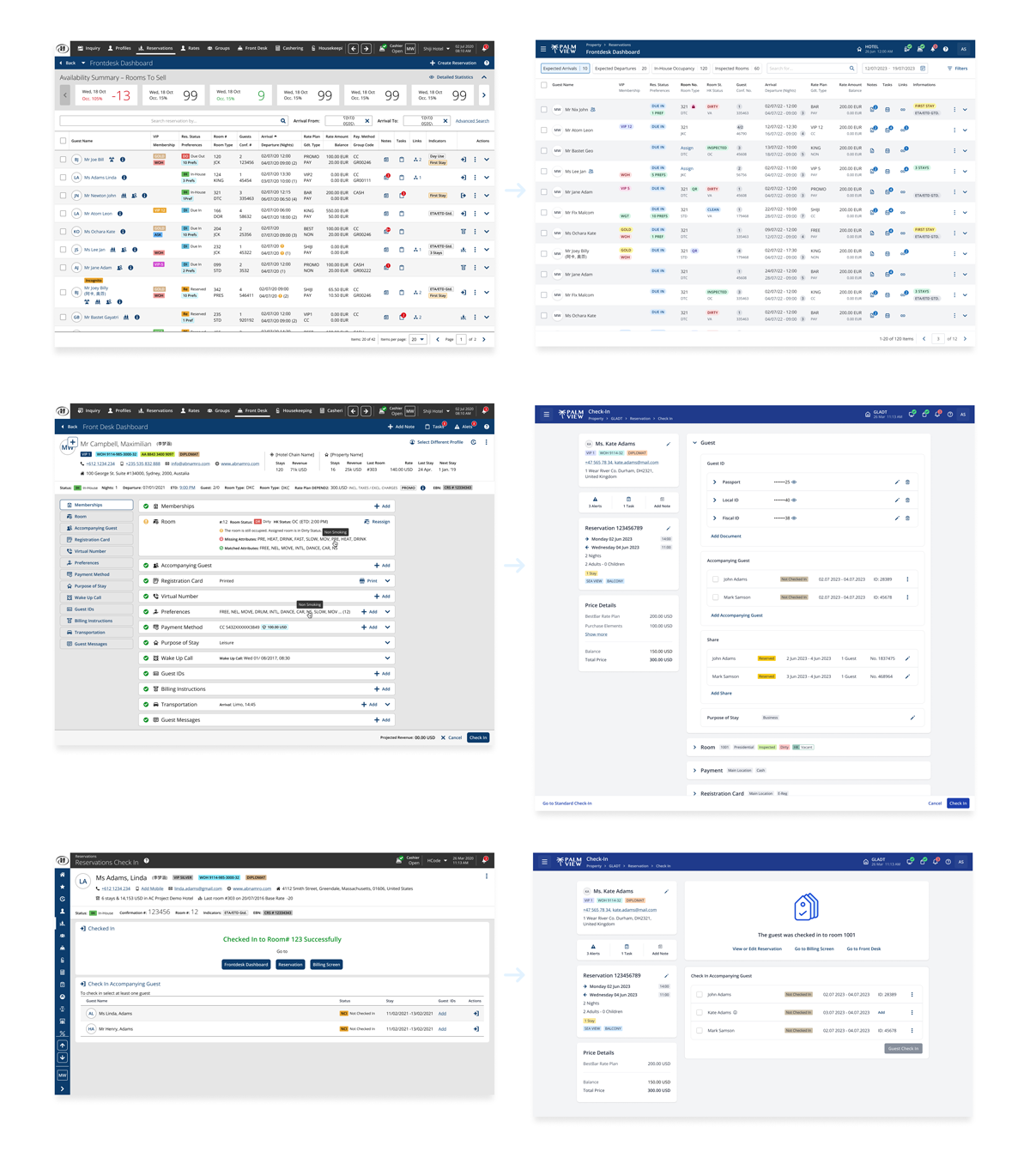This screenshot has width=1030, height=1176.
Task: Open HCode dropdown on Reservations Check In screen
Action: click(438, 859)
